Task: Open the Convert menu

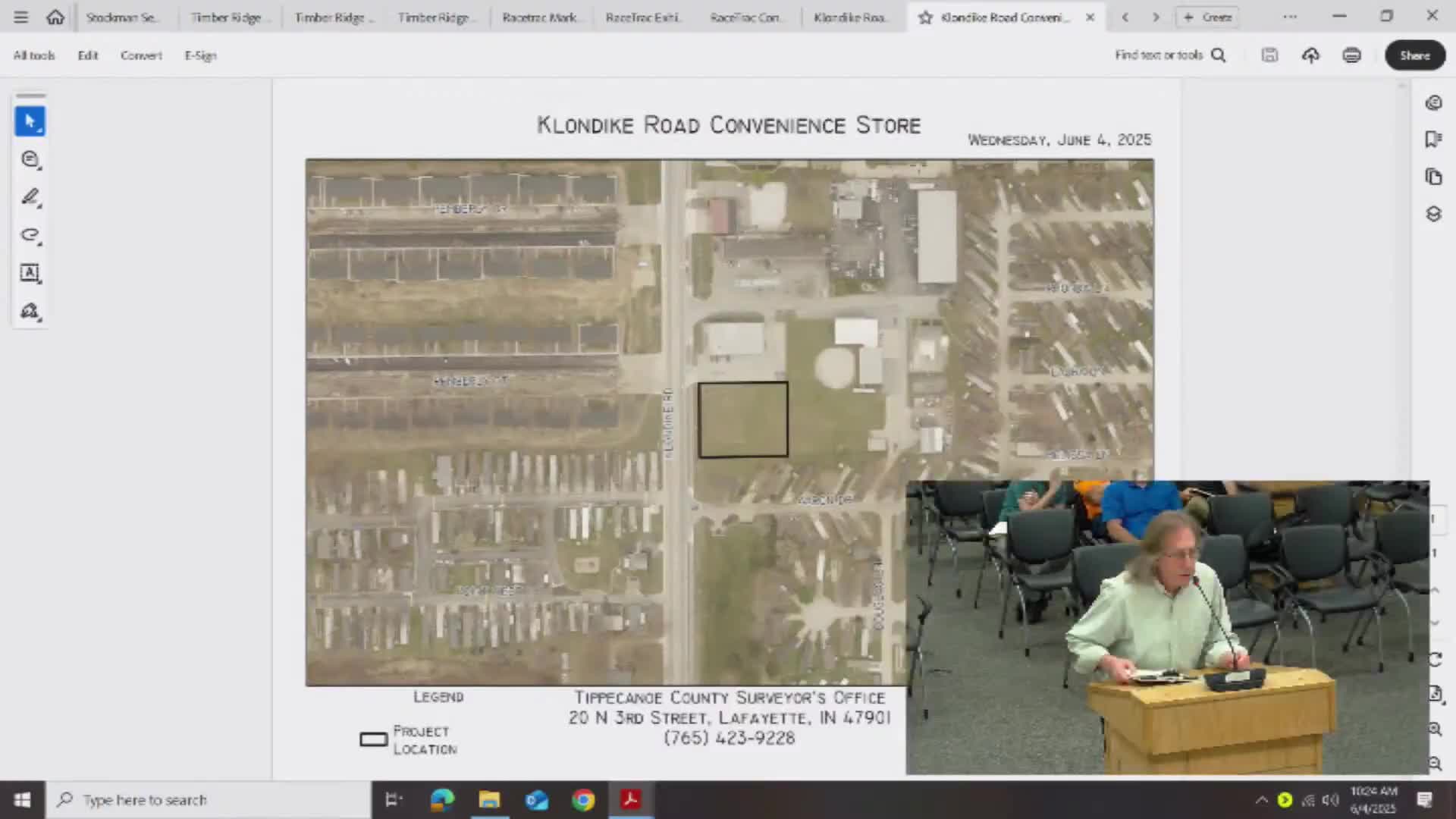Action: [141, 55]
